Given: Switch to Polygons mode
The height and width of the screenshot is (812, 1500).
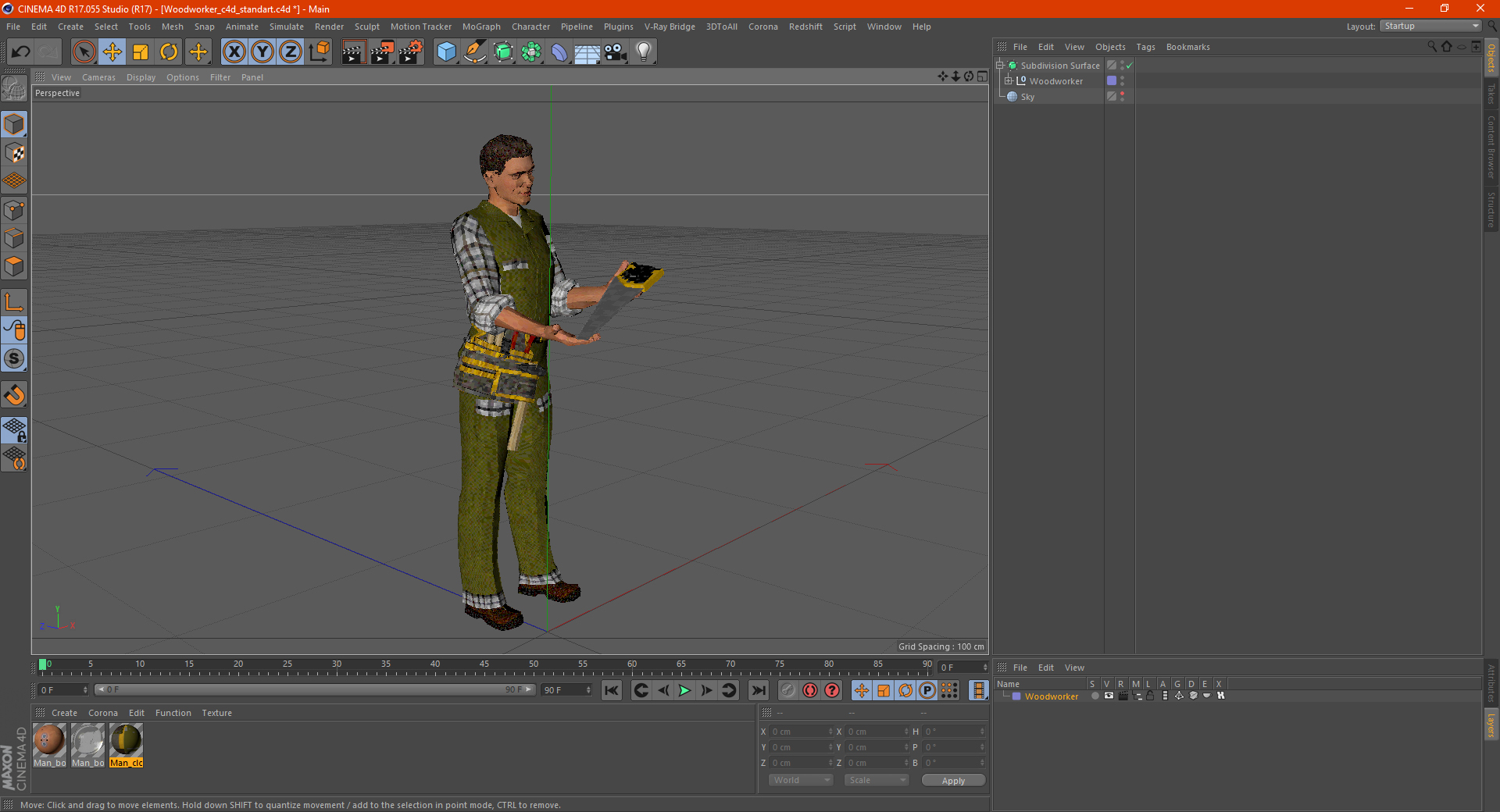Looking at the screenshot, I should click(14, 266).
